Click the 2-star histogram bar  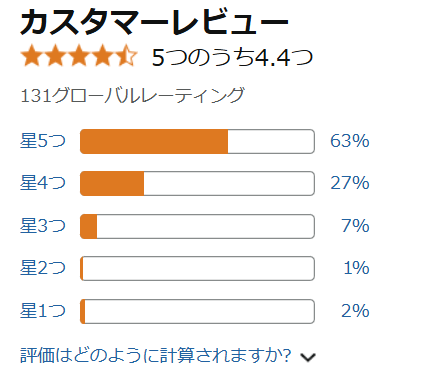click(x=197, y=268)
